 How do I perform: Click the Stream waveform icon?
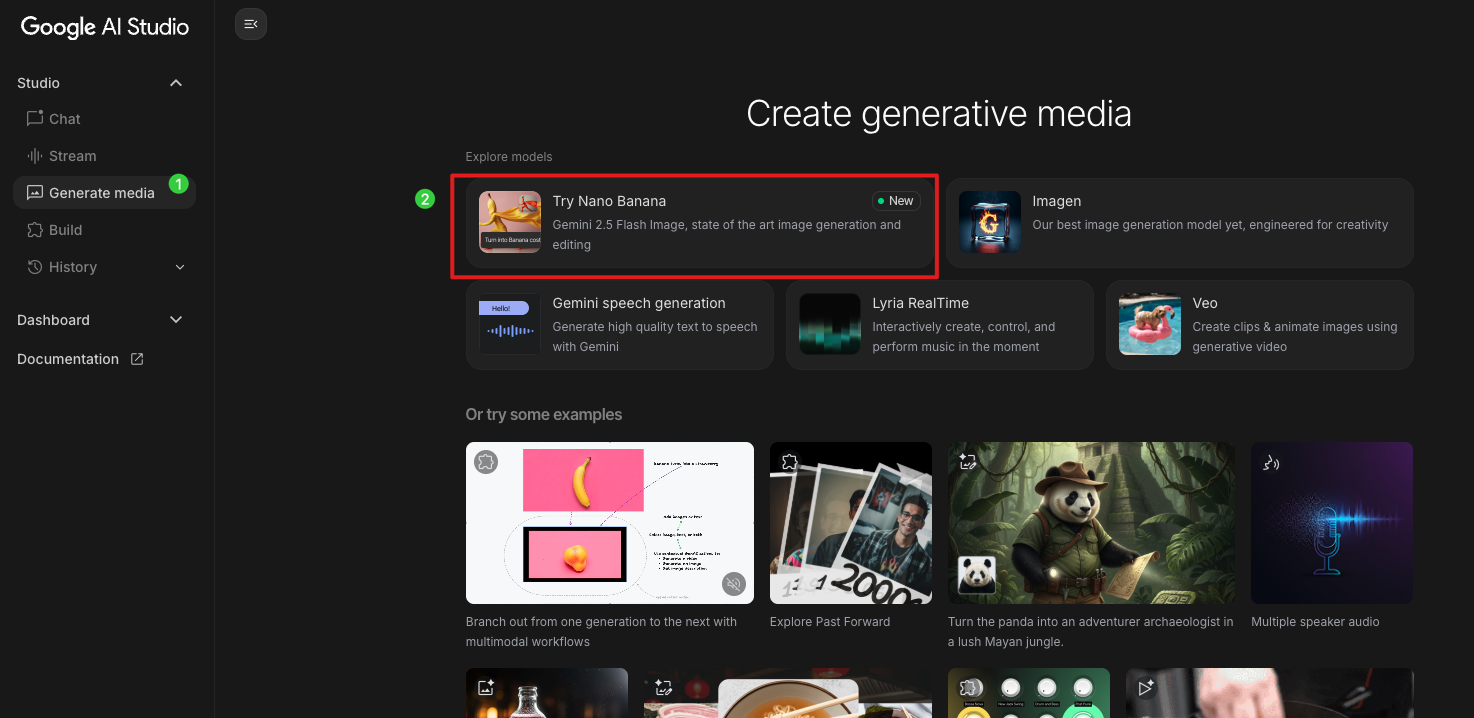point(35,156)
